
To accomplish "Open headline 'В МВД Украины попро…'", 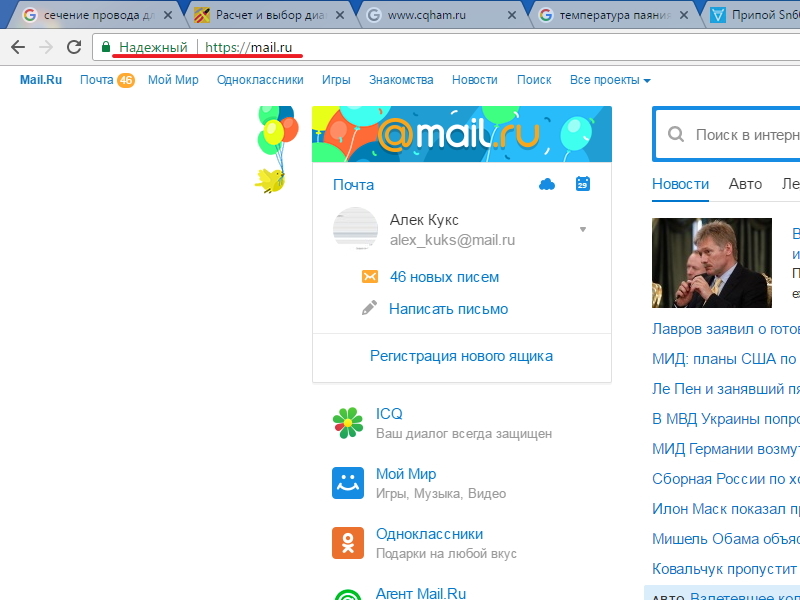I will click(726, 419).
